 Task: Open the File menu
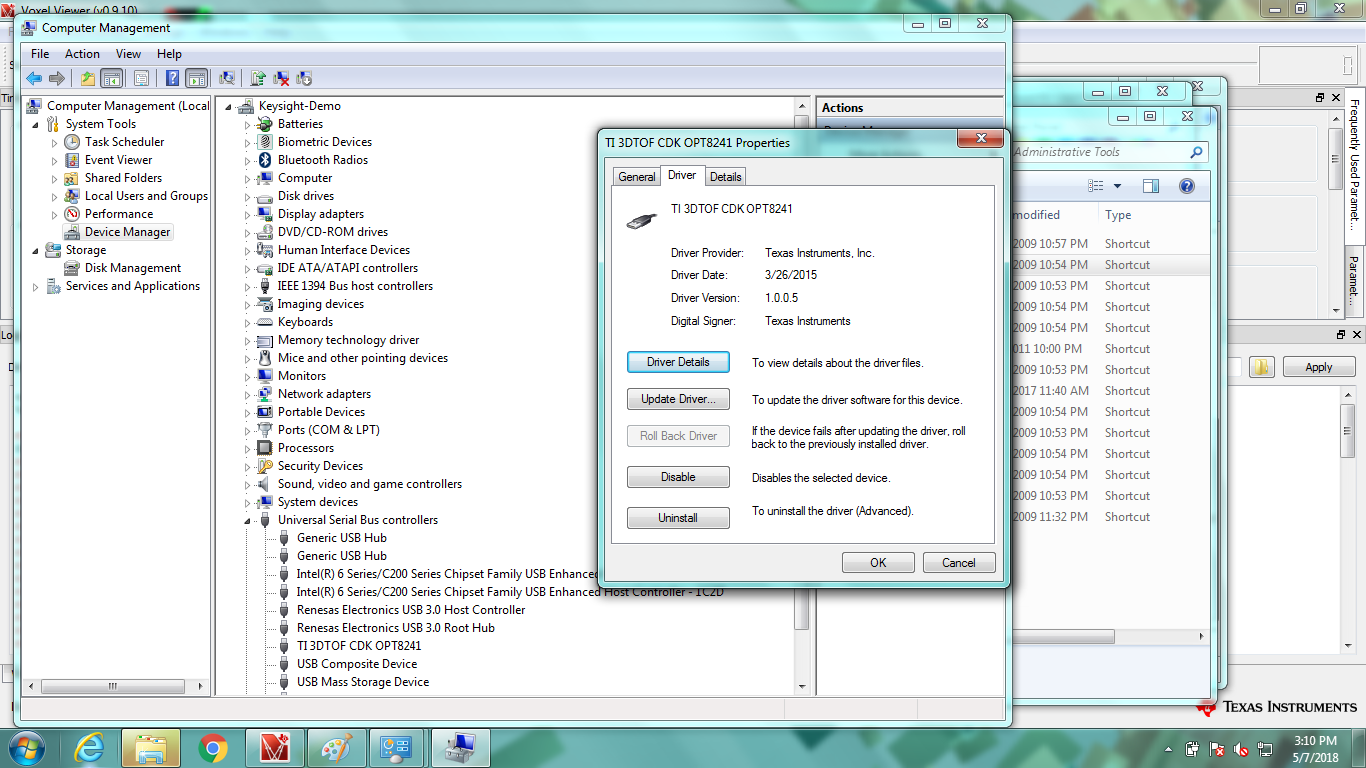[x=40, y=54]
